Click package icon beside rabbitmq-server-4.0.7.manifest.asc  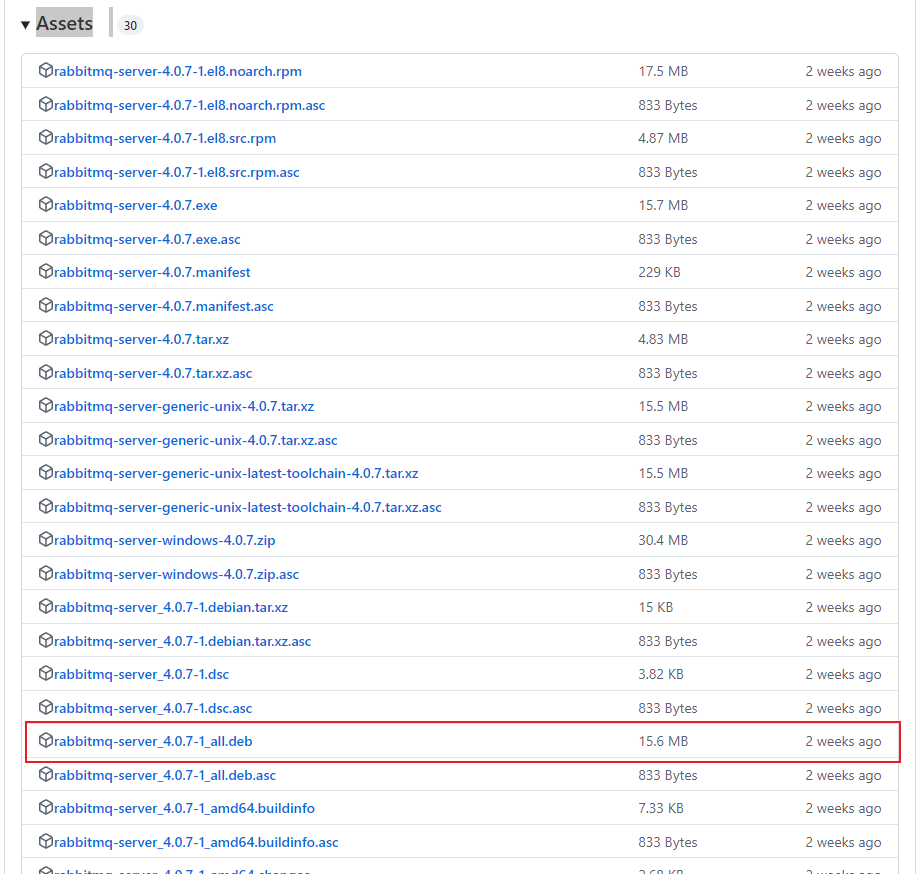(x=46, y=306)
